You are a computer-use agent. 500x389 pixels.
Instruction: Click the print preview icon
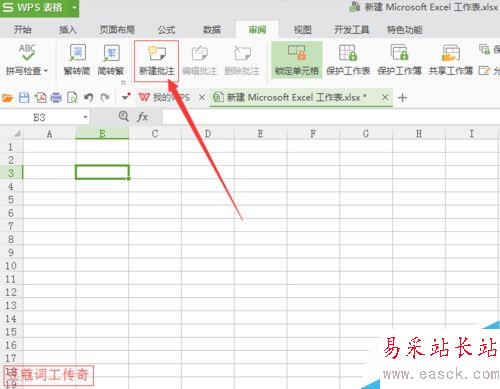point(72,98)
